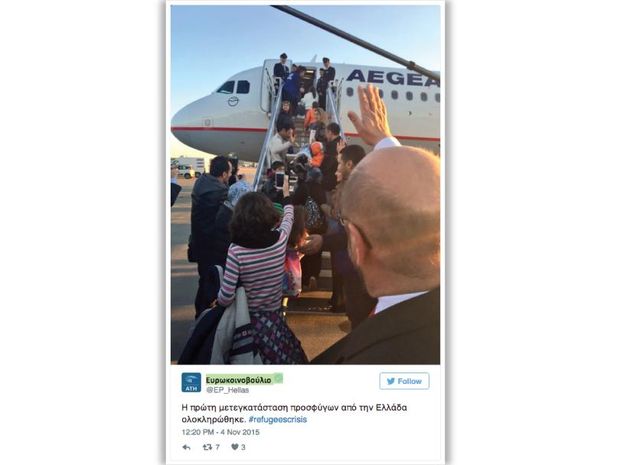
Task: View the retweet count showing 7
Action: click(x=217, y=447)
